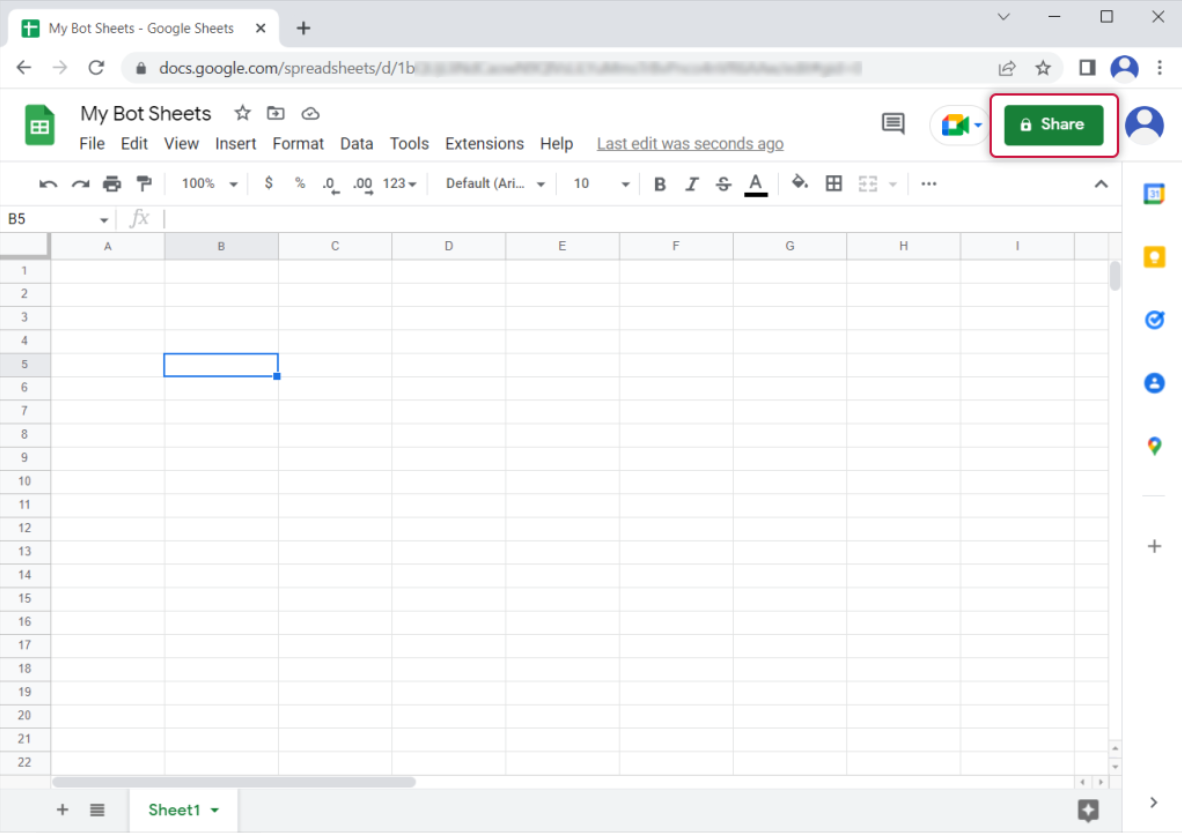This screenshot has height=833, width=1182.
Task: Toggle strikethrough formatting
Action: (x=723, y=184)
